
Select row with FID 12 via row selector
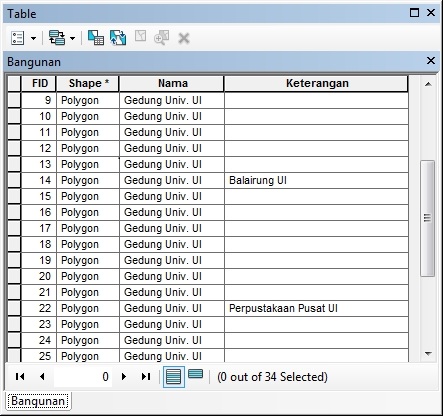(14, 148)
